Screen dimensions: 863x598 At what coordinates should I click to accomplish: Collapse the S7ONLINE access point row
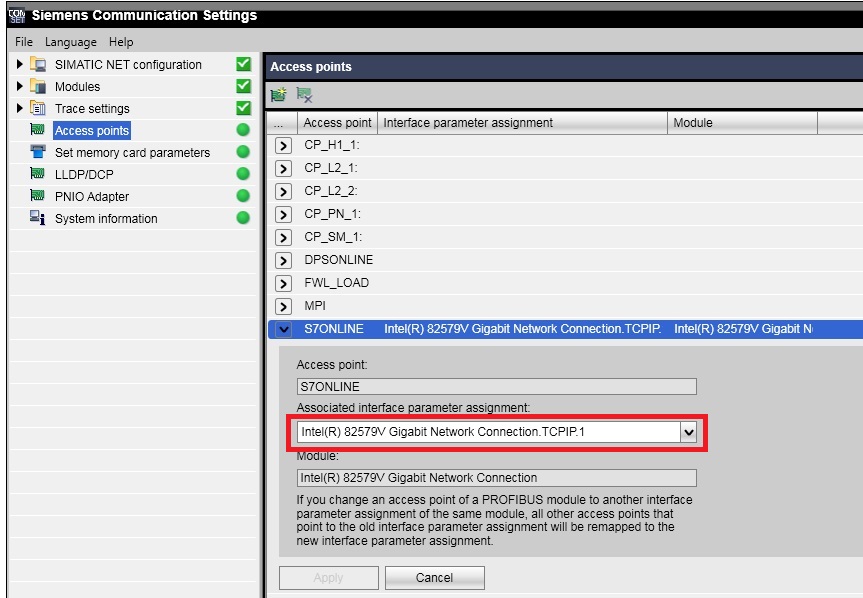point(283,330)
